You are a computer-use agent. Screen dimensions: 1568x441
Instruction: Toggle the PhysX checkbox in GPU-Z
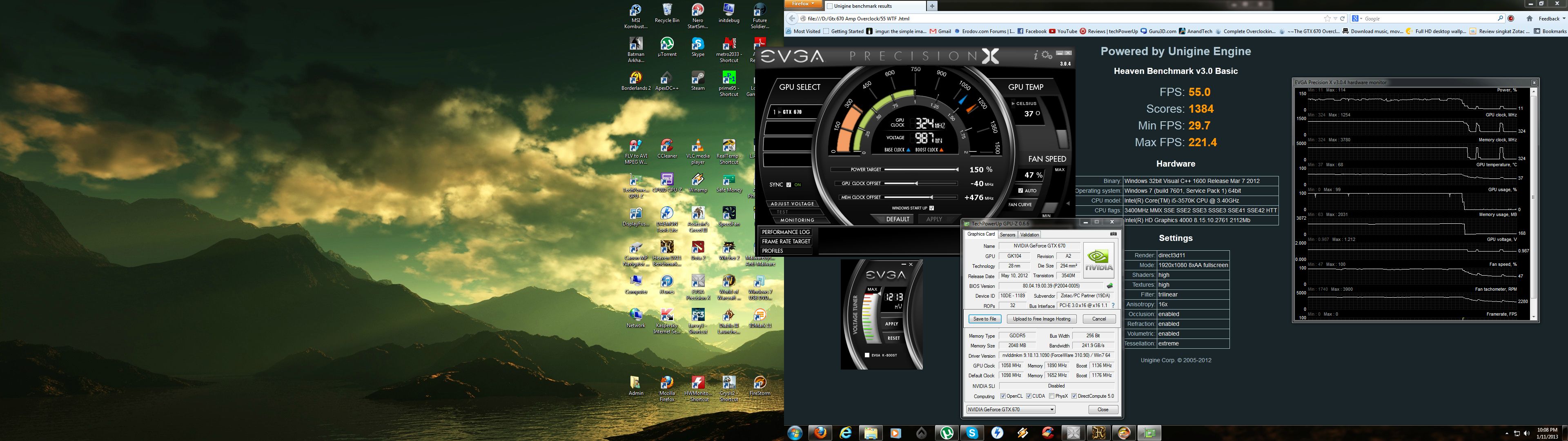coord(1052,396)
